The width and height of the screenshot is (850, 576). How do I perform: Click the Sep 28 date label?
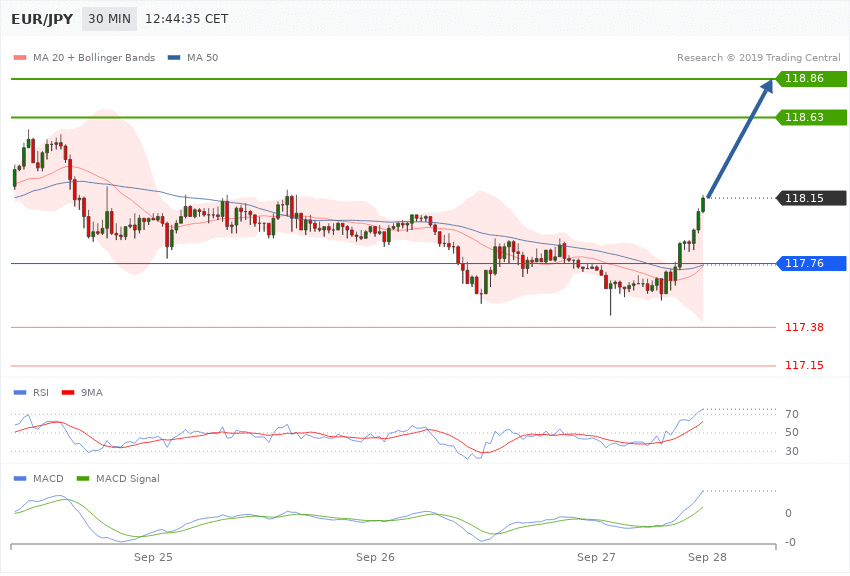(x=707, y=557)
